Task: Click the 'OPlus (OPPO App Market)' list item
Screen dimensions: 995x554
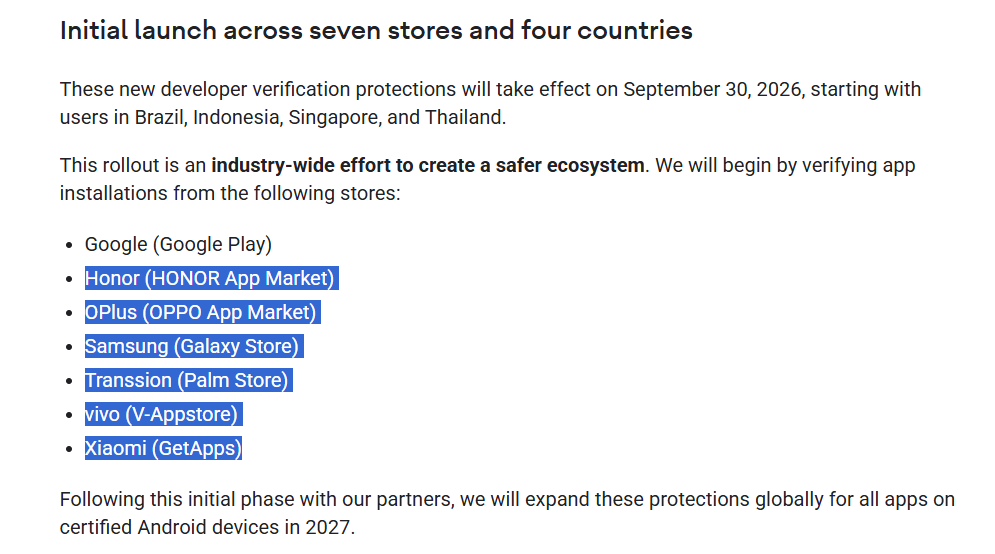Action: [x=201, y=312]
